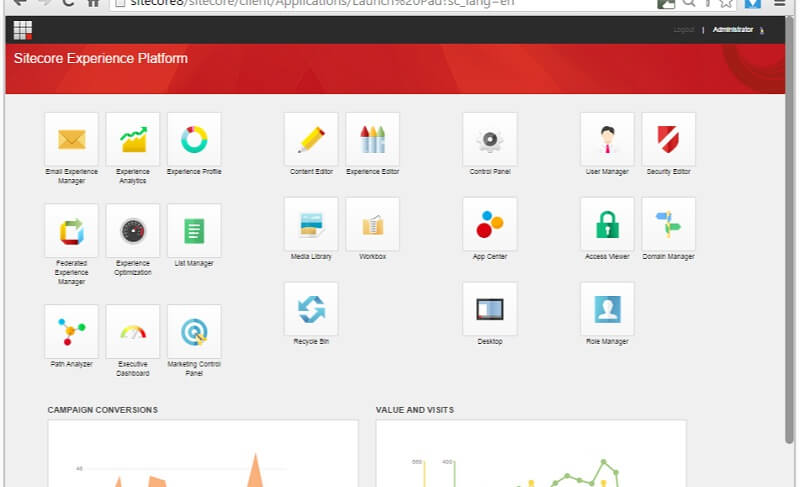Bookmark the page with the star icon
The image size is (800, 487).
726,3
